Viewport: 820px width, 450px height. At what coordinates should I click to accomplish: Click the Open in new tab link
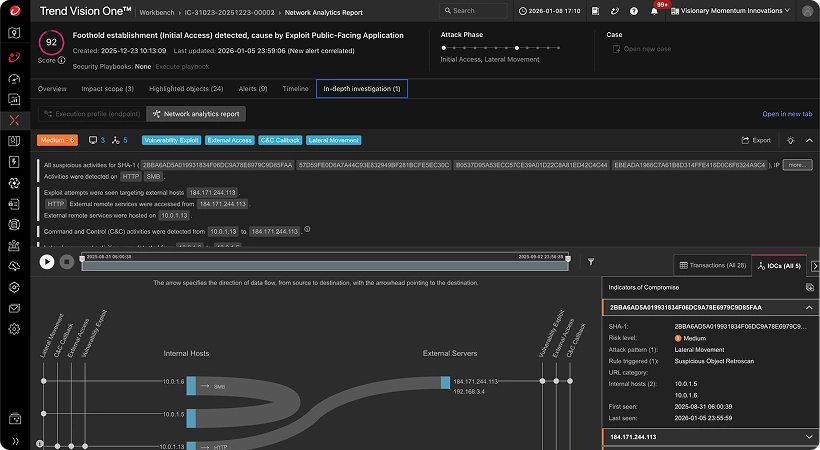point(787,114)
